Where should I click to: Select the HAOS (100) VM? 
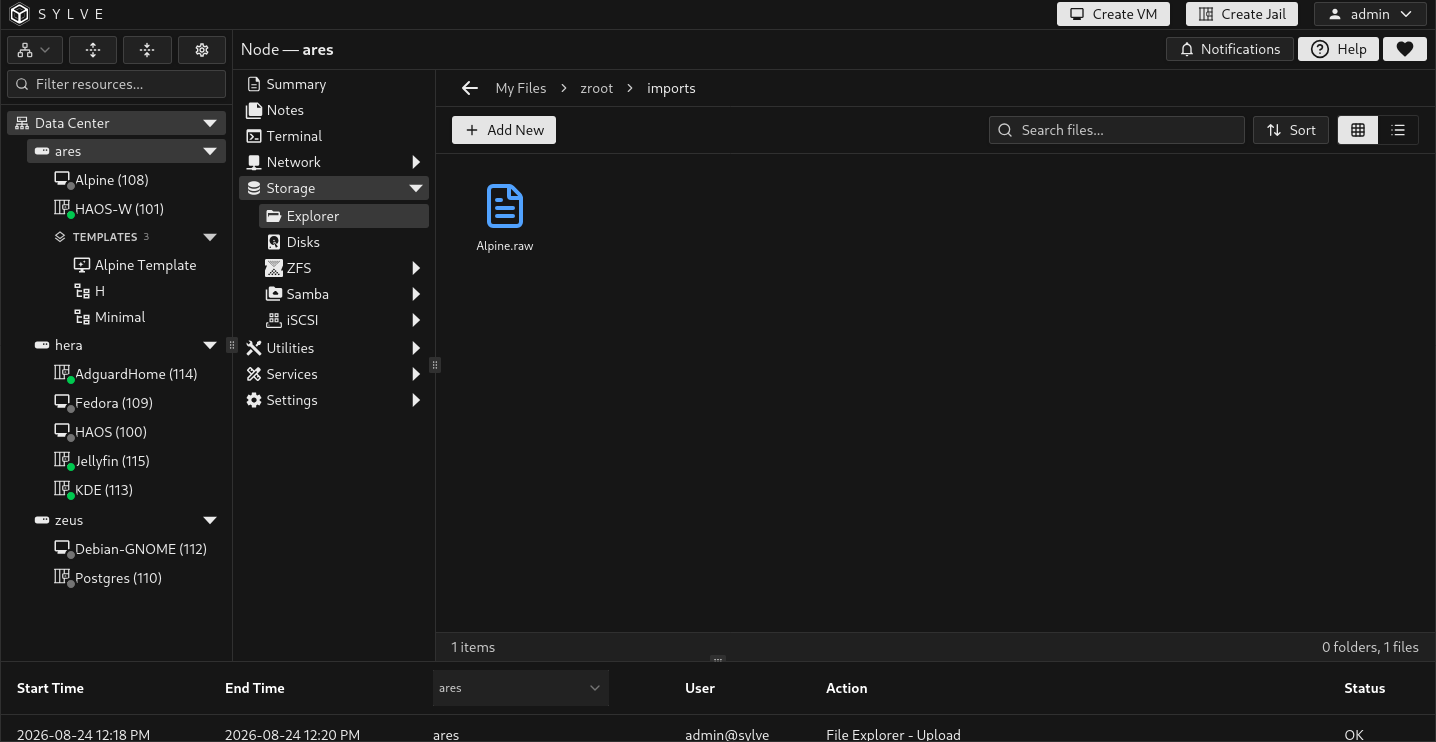pos(110,432)
